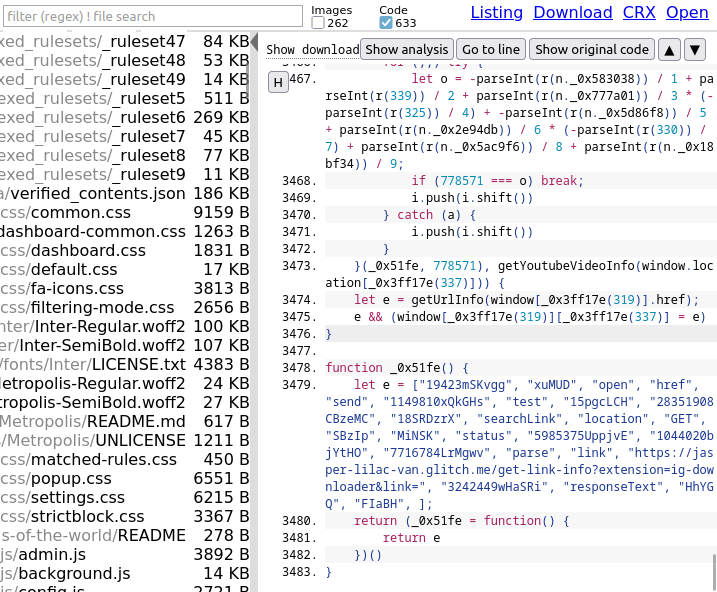The height and width of the screenshot is (592, 717).
Task: Open the default.css file
Action: coord(124,270)
